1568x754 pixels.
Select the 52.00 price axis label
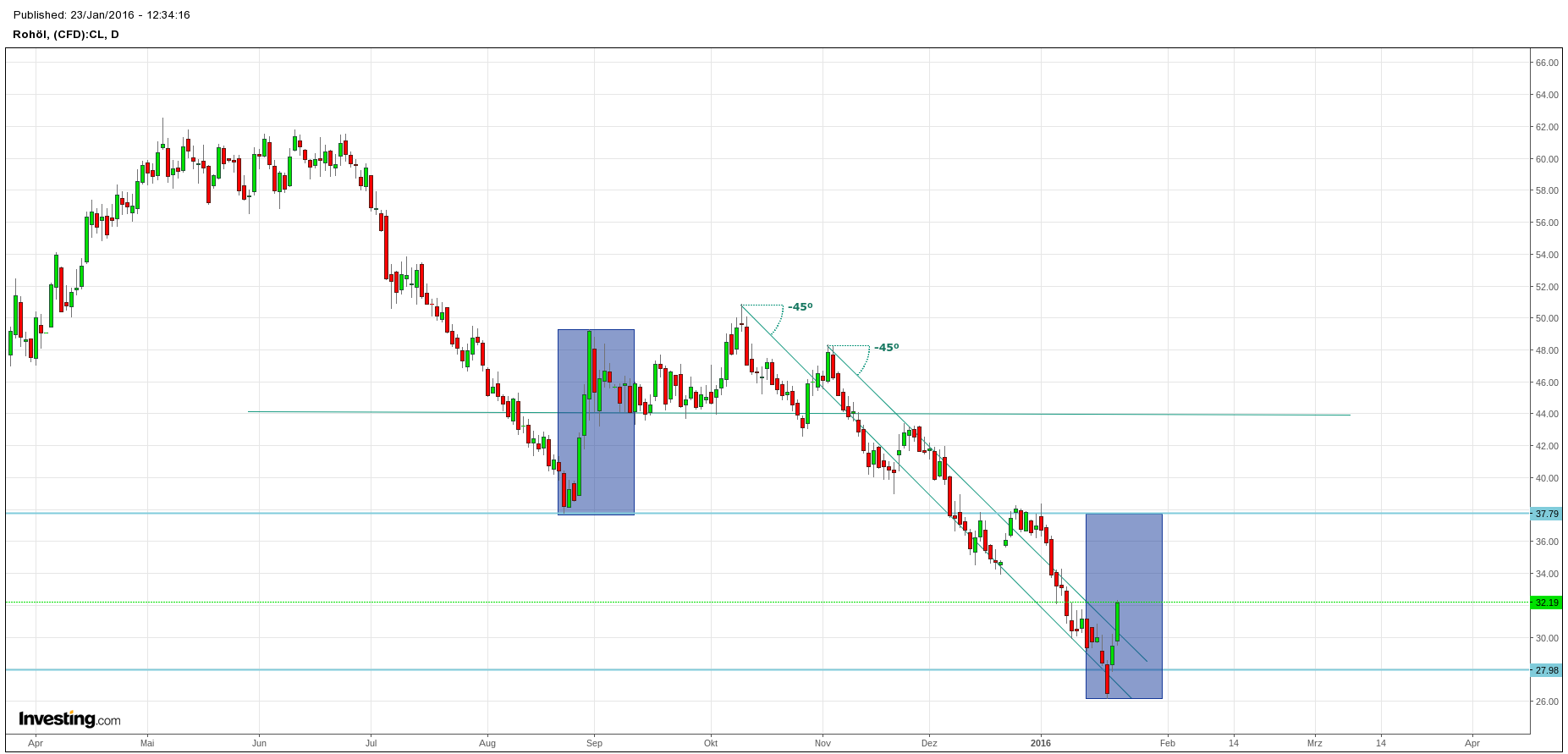(x=1547, y=287)
